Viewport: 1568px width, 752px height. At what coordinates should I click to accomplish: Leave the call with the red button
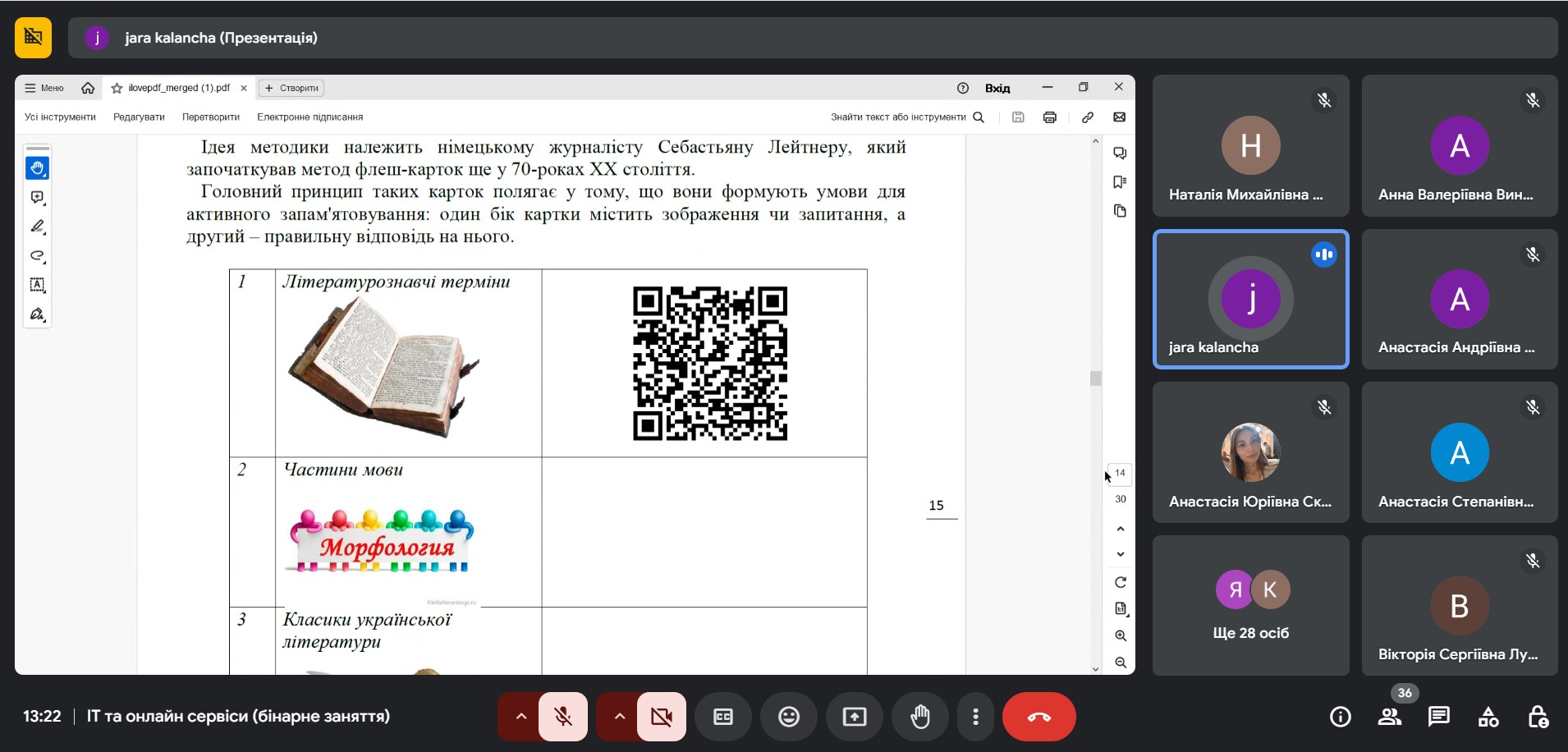1039,717
